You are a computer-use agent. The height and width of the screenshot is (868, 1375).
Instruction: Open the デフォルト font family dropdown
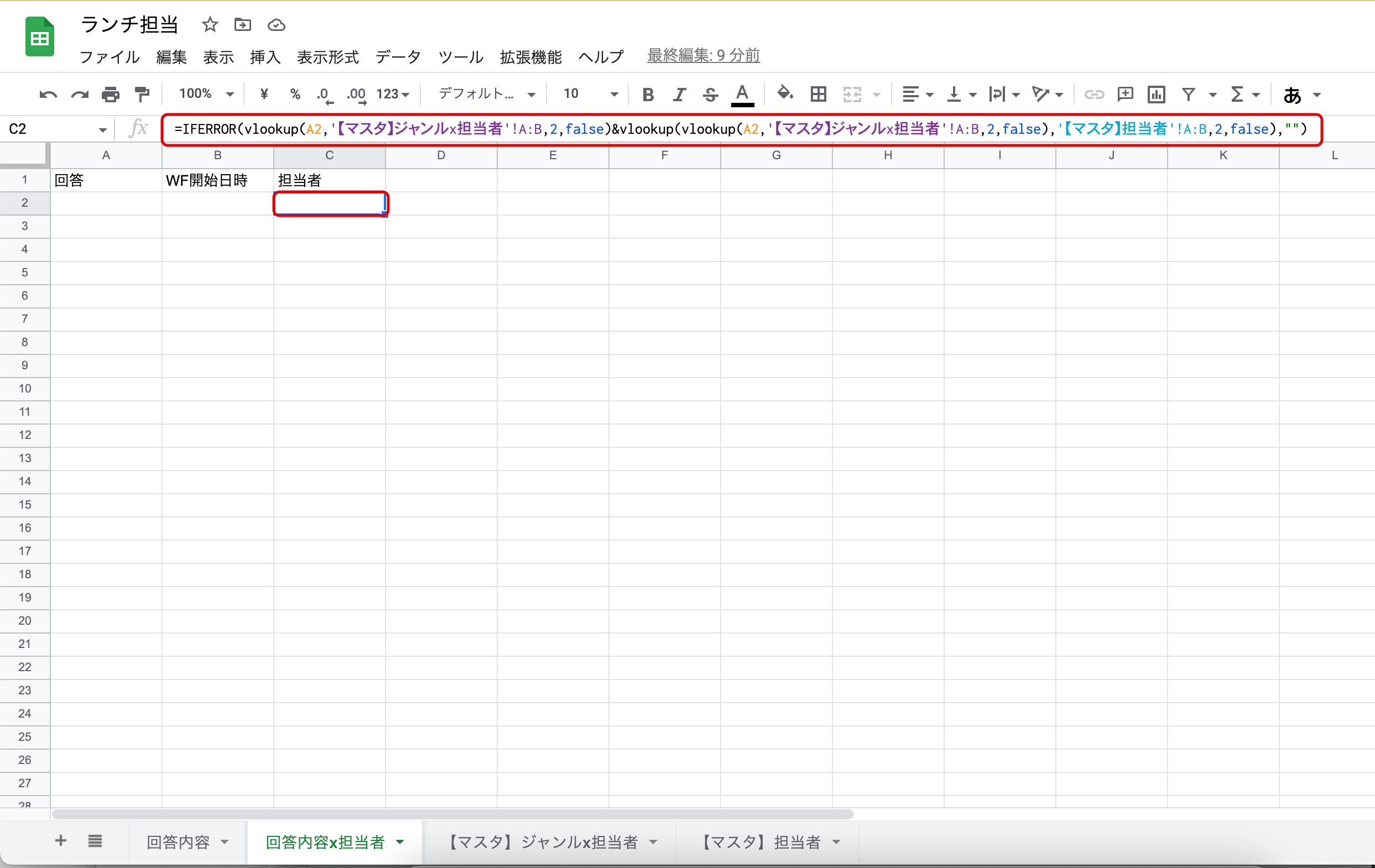pos(486,94)
